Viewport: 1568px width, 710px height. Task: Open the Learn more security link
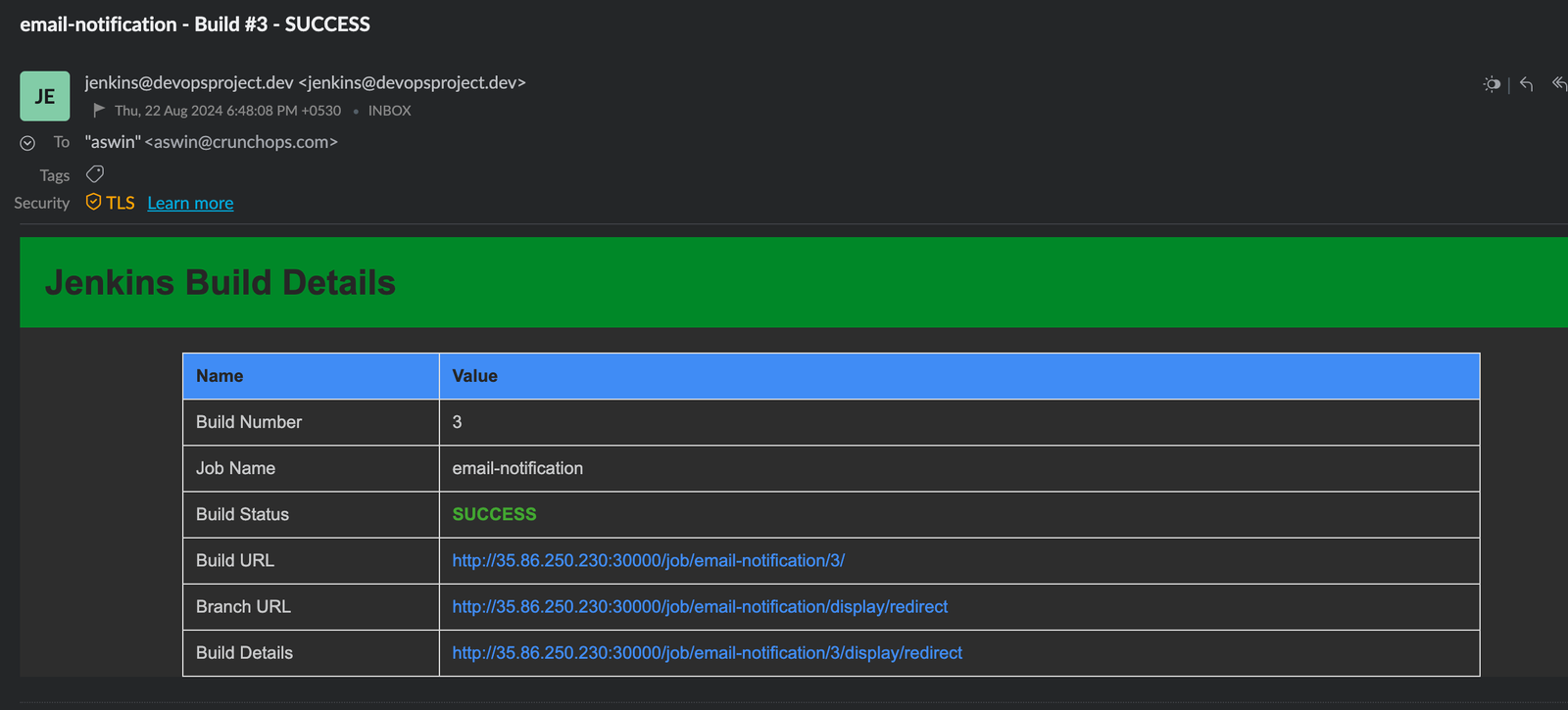tap(190, 203)
